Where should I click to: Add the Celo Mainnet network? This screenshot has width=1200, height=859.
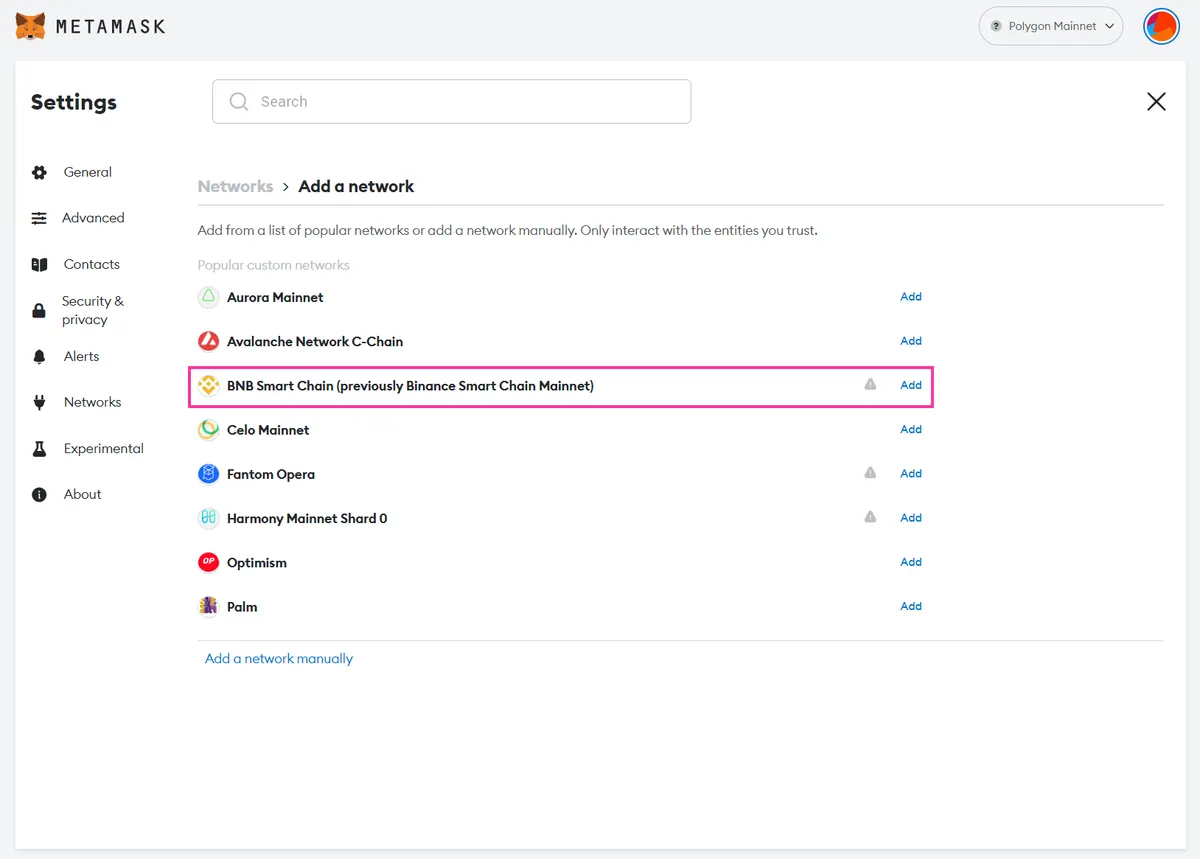pyautogui.click(x=911, y=429)
